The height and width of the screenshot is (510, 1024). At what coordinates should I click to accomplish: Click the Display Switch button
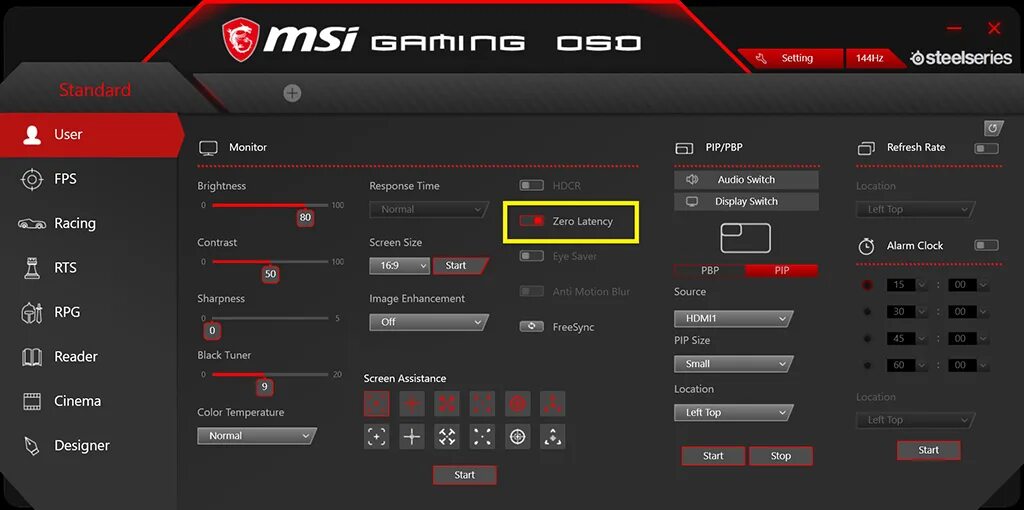point(746,202)
